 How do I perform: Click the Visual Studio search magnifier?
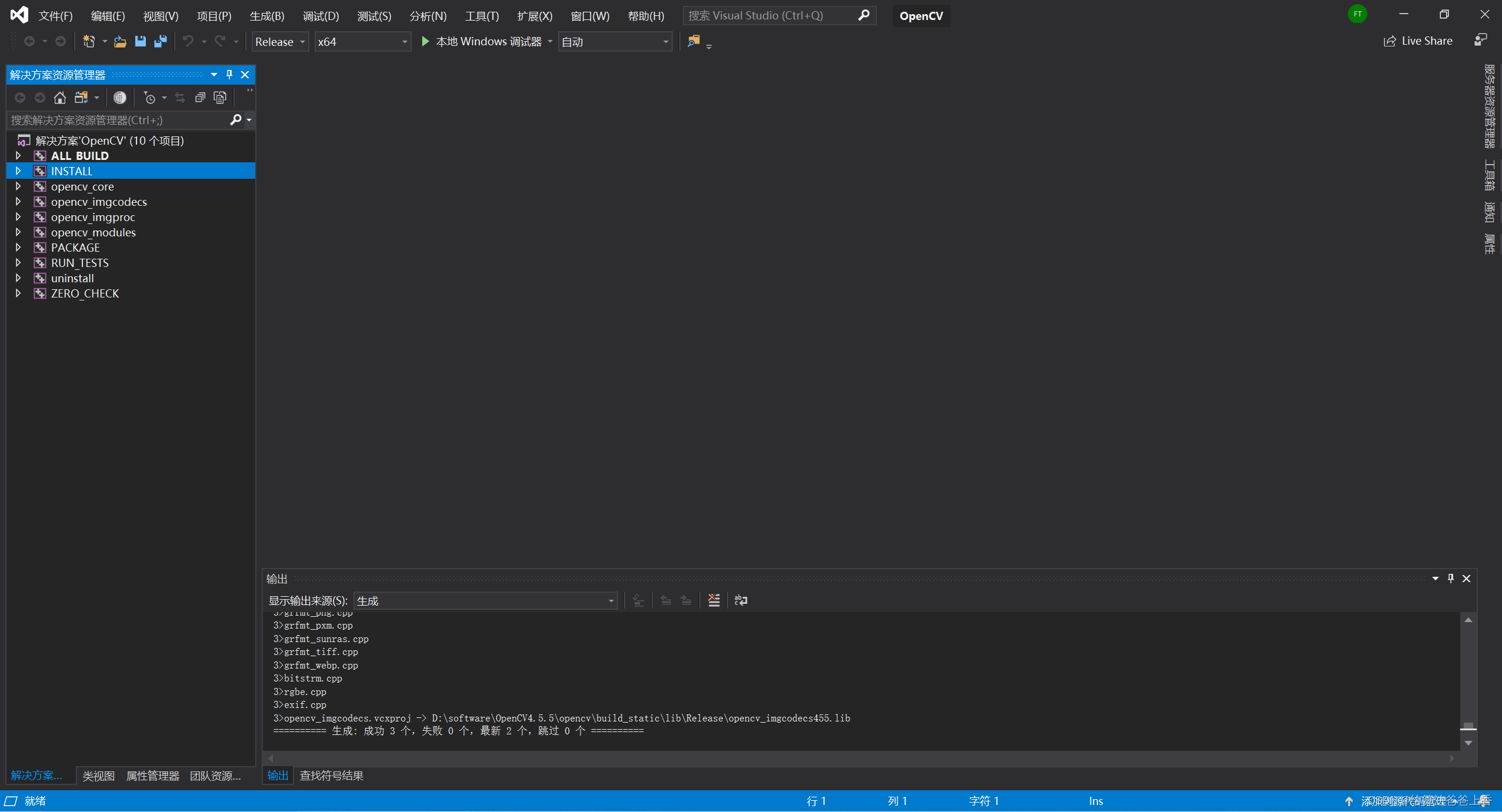(863, 15)
